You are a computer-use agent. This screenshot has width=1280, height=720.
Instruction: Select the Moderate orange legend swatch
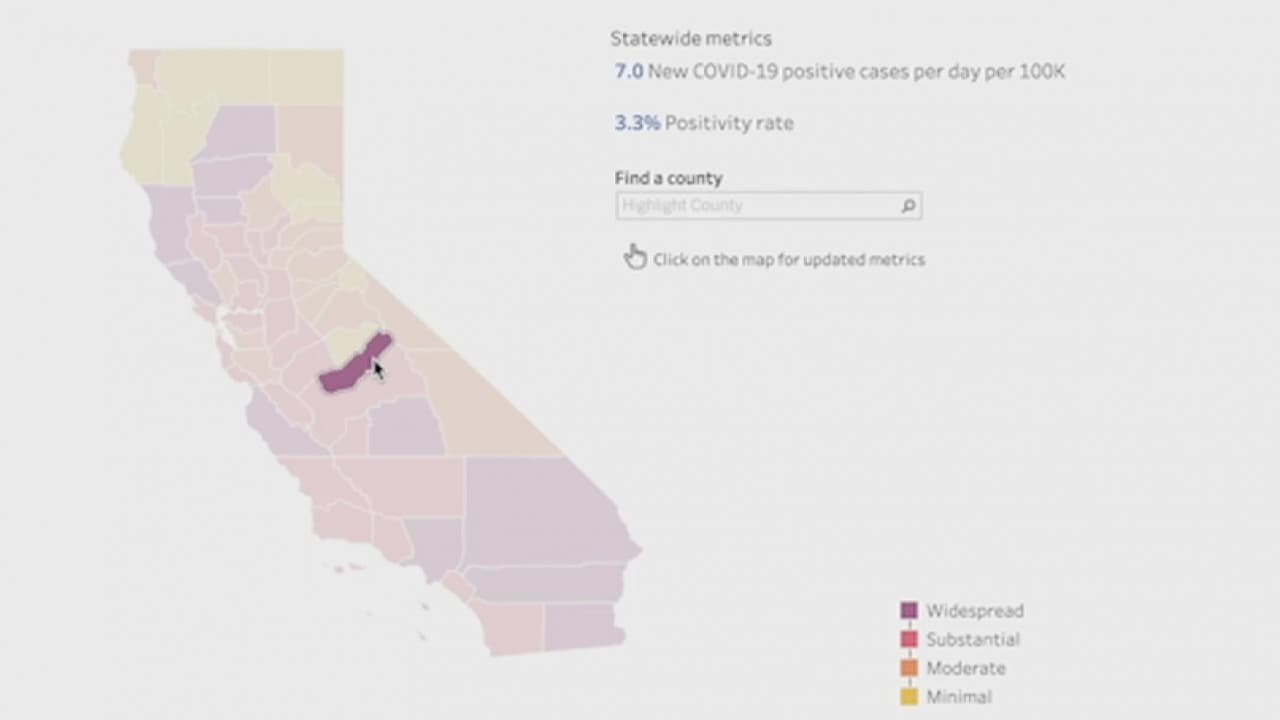(x=909, y=668)
